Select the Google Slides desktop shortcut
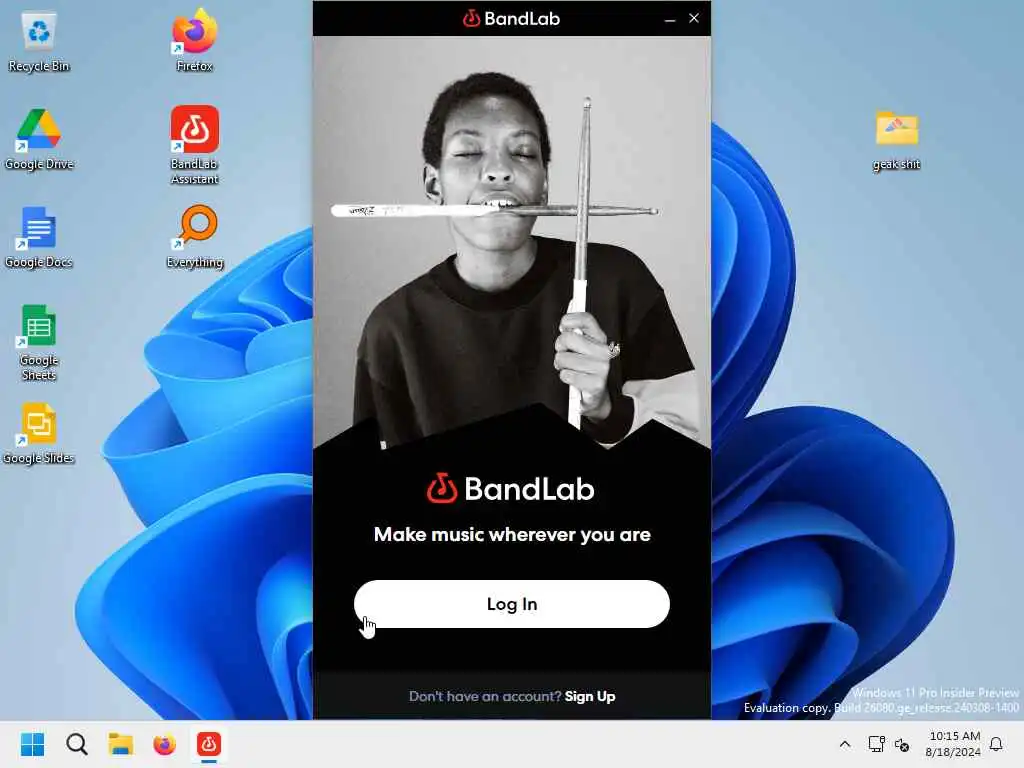Image resolution: width=1024 pixels, height=768 pixels. coord(39,434)
